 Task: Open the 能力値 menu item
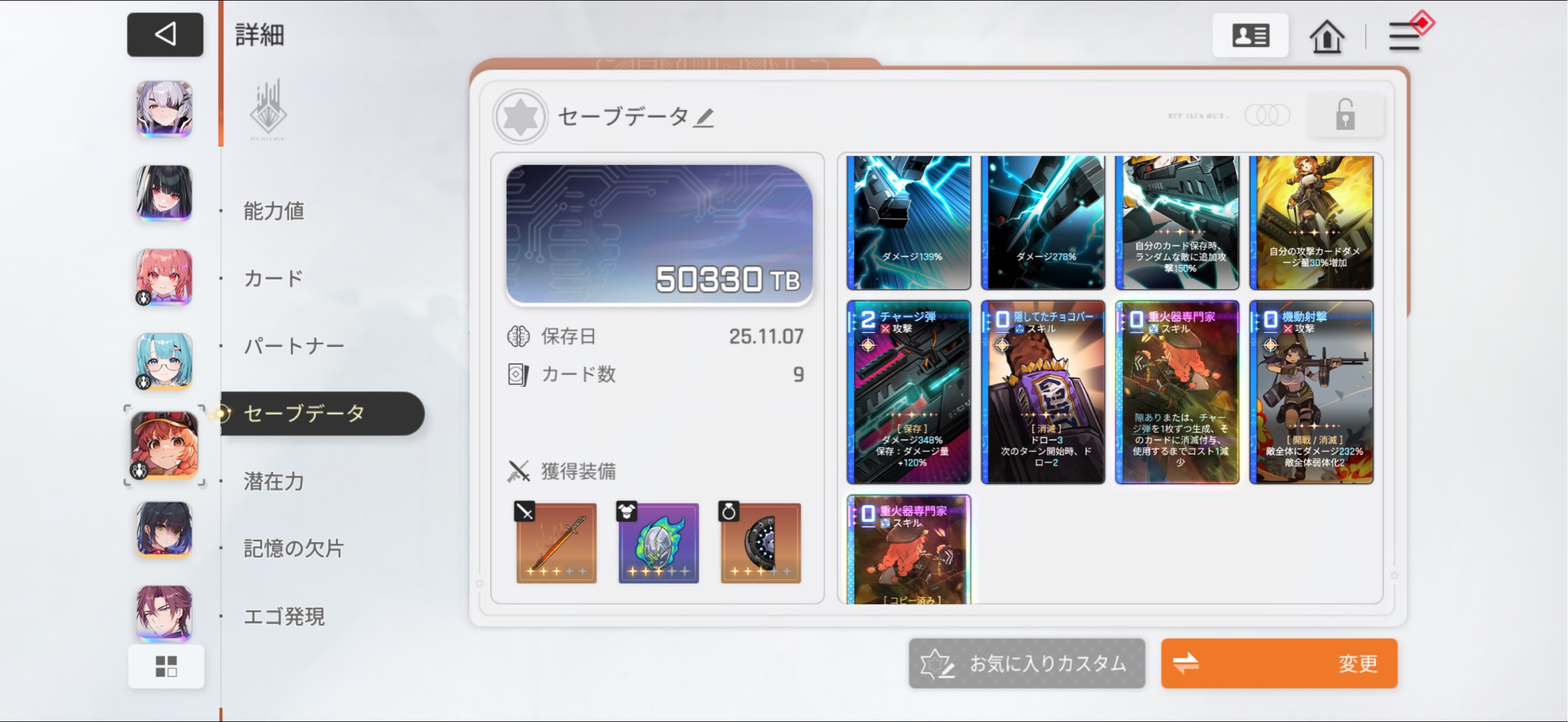point(274,211)
